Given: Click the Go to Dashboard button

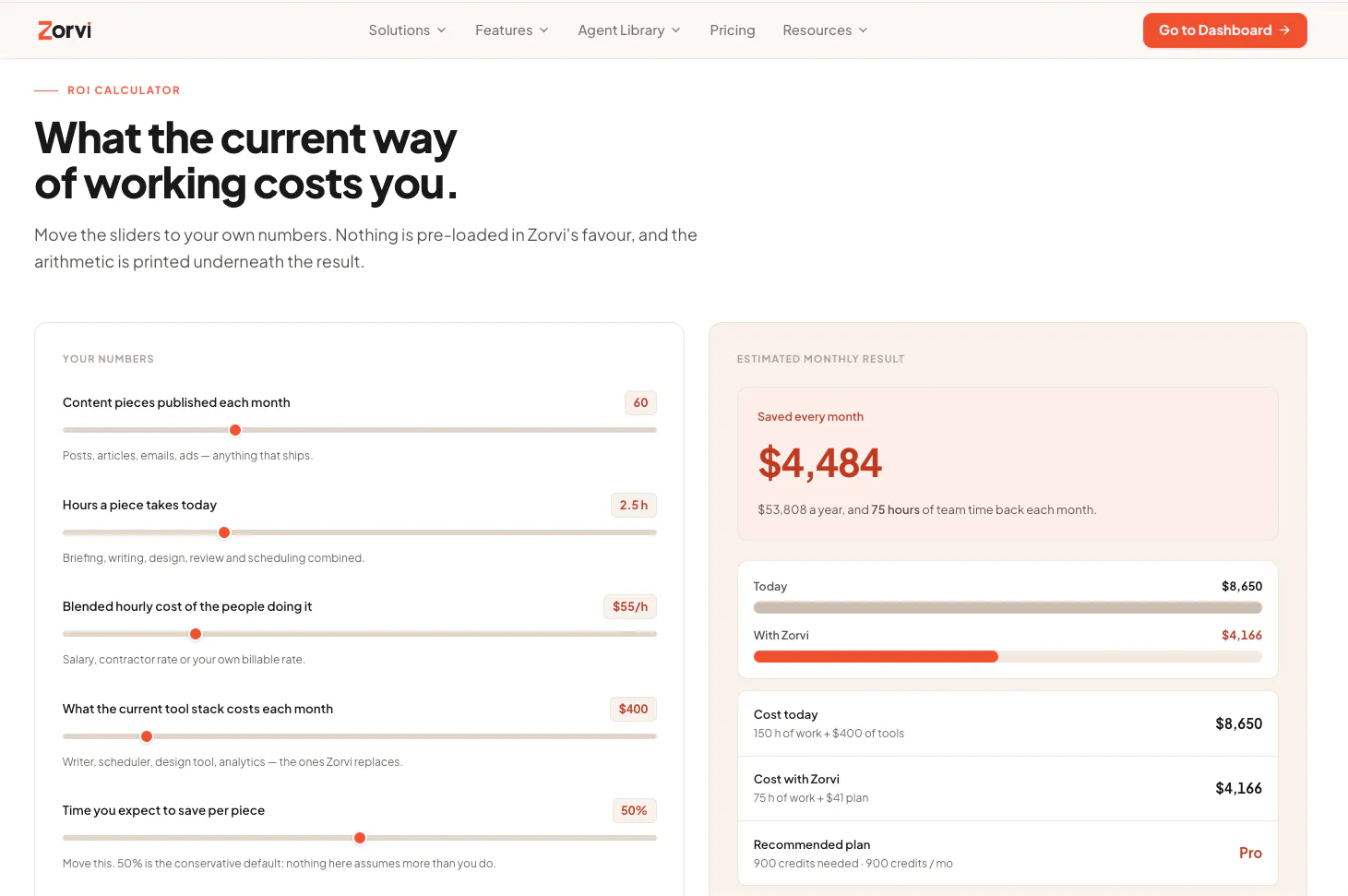Looking at the screenshot, I should (1225, 30).
